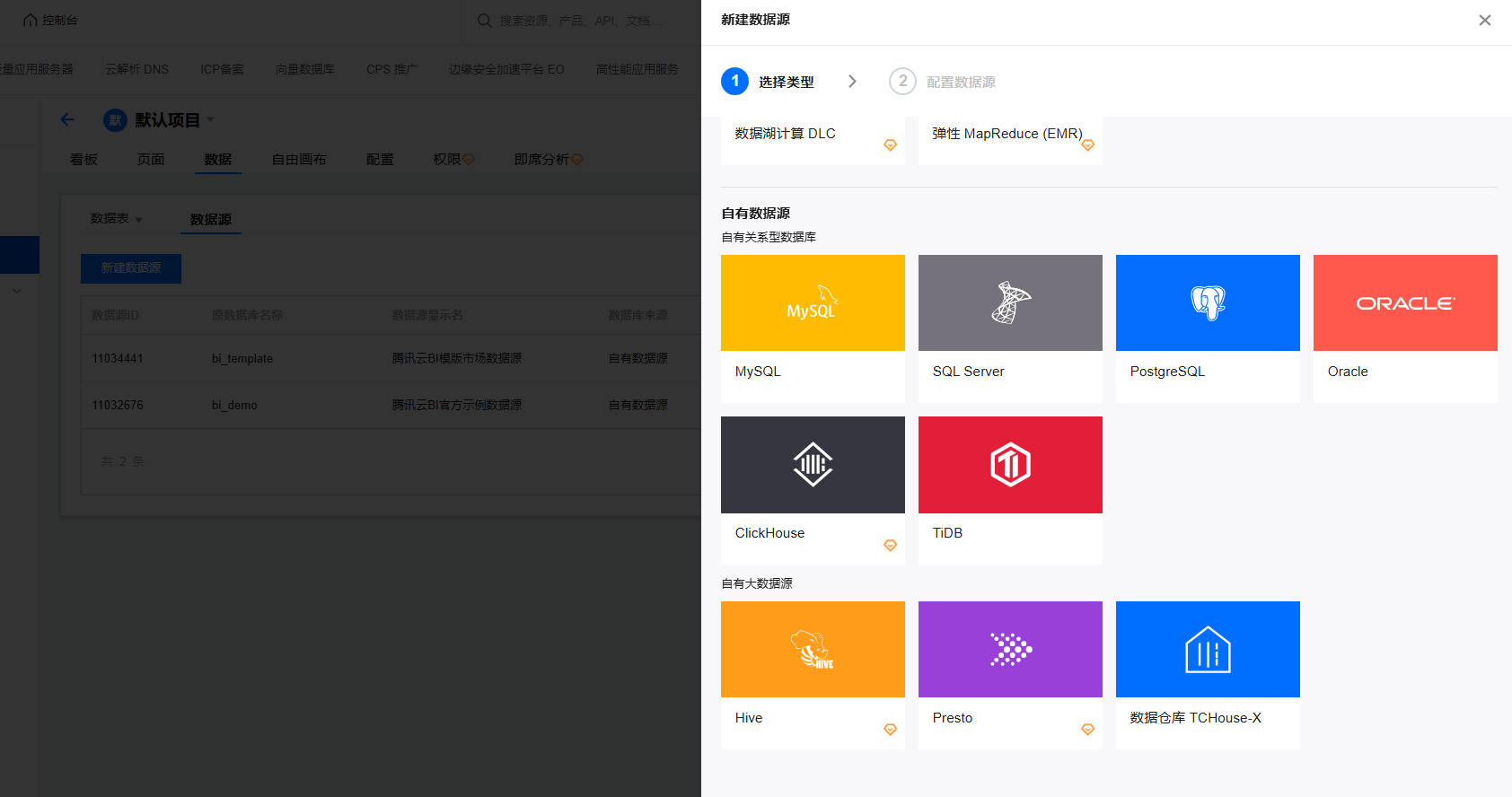
Task: Click the premium badge on Hive card
Action: coord(890,730)
